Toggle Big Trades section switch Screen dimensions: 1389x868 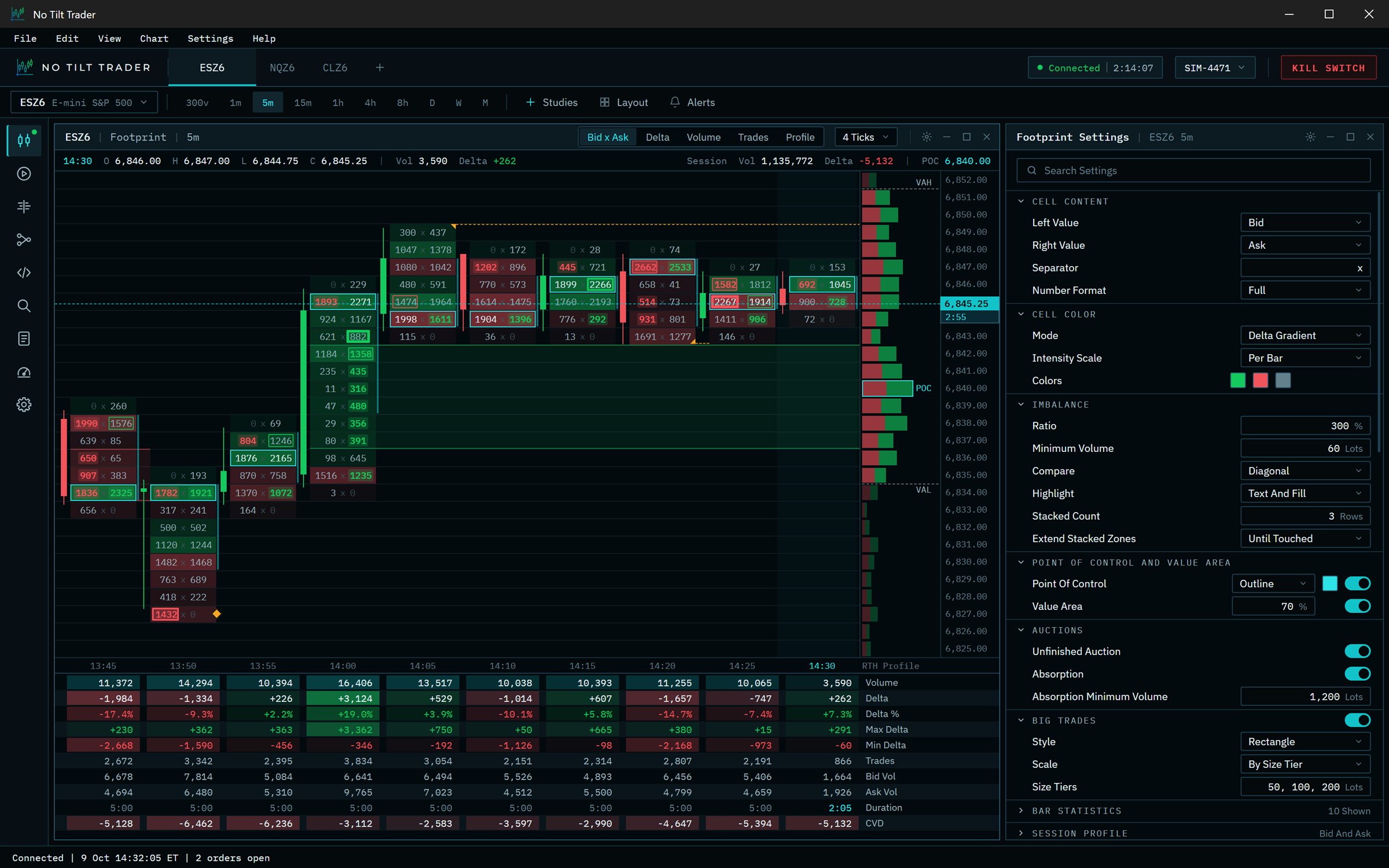pyautogui.click(x=1357, y=720)
